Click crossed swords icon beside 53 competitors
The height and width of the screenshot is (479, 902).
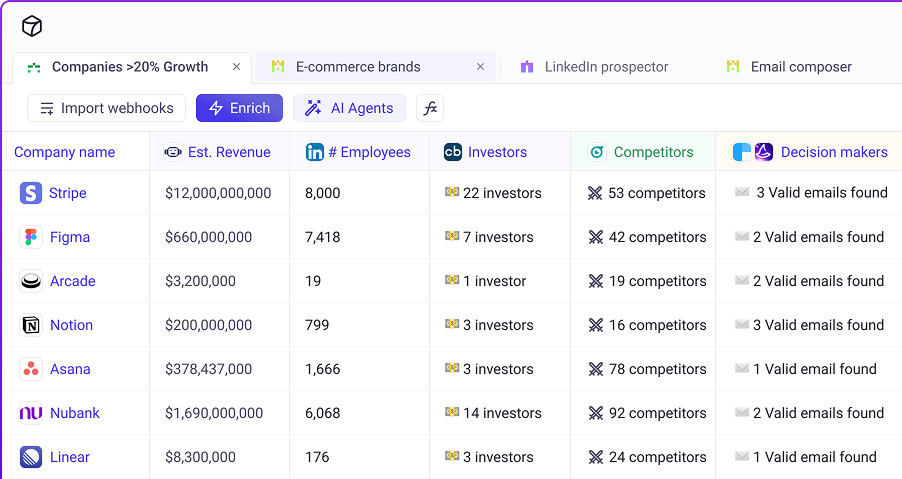(595, 193)
